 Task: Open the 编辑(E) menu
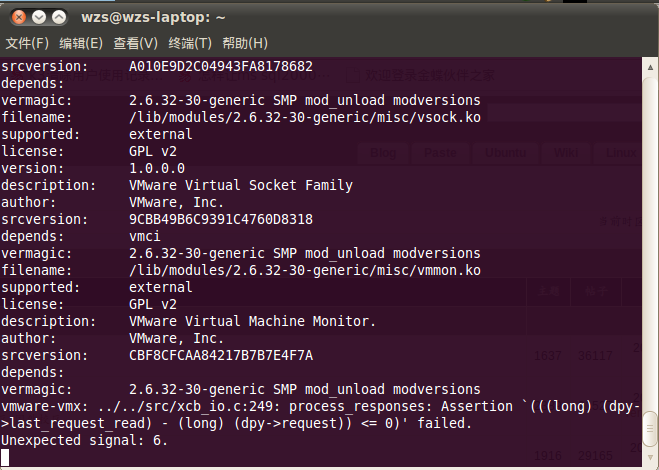[x=81, y=43]
